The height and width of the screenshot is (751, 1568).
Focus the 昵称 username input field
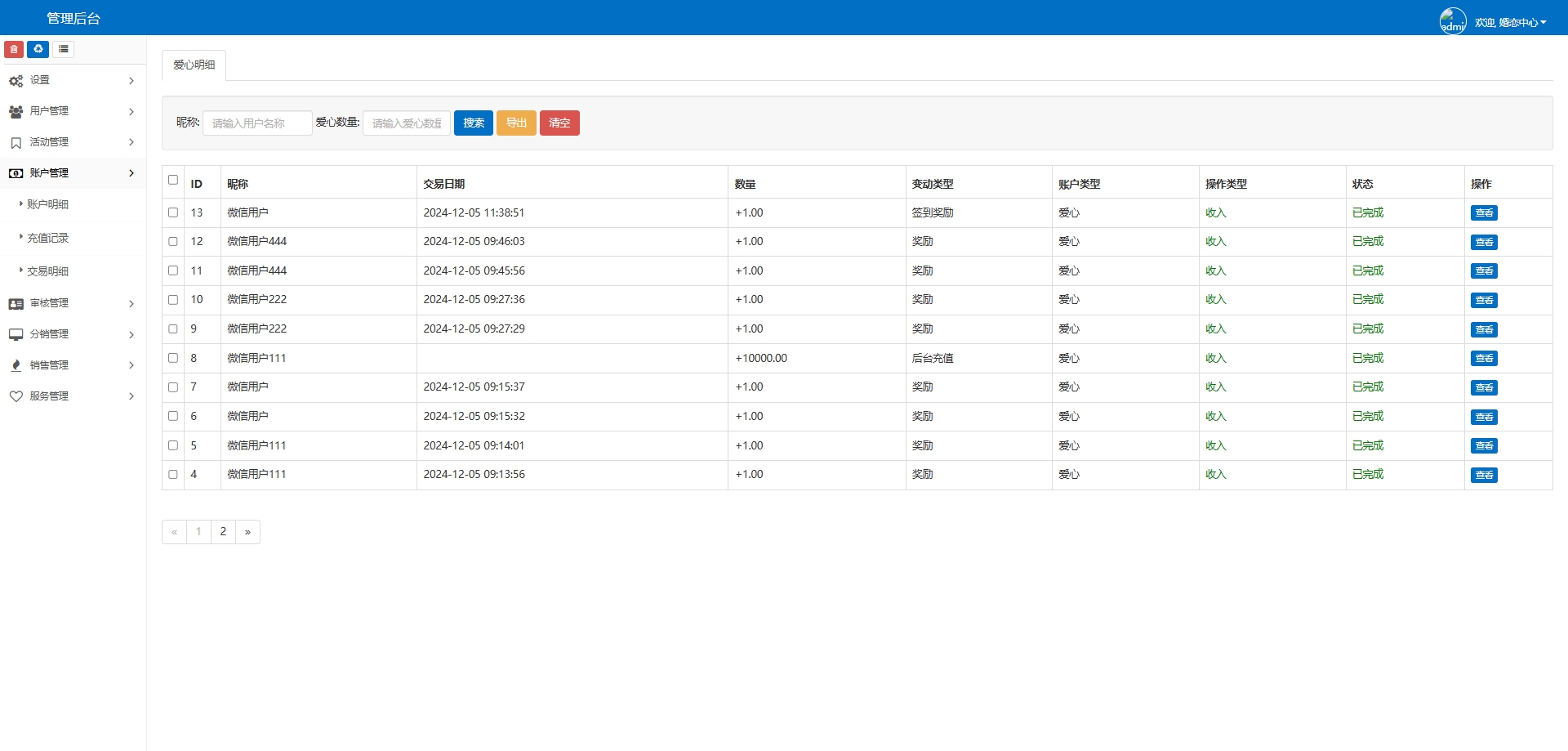(x=257, y=123)
